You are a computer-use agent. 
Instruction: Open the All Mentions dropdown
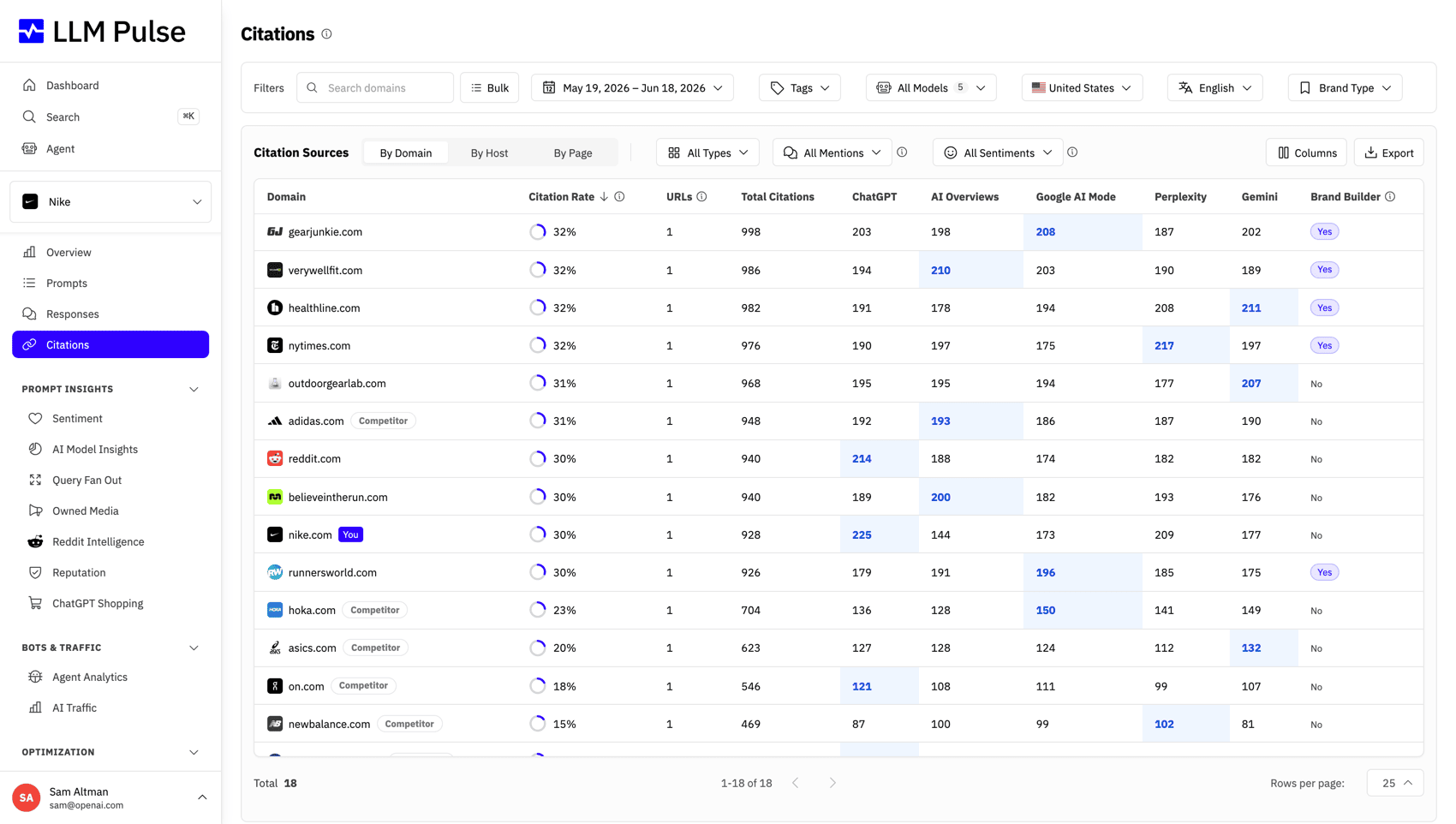click(832, 152)
